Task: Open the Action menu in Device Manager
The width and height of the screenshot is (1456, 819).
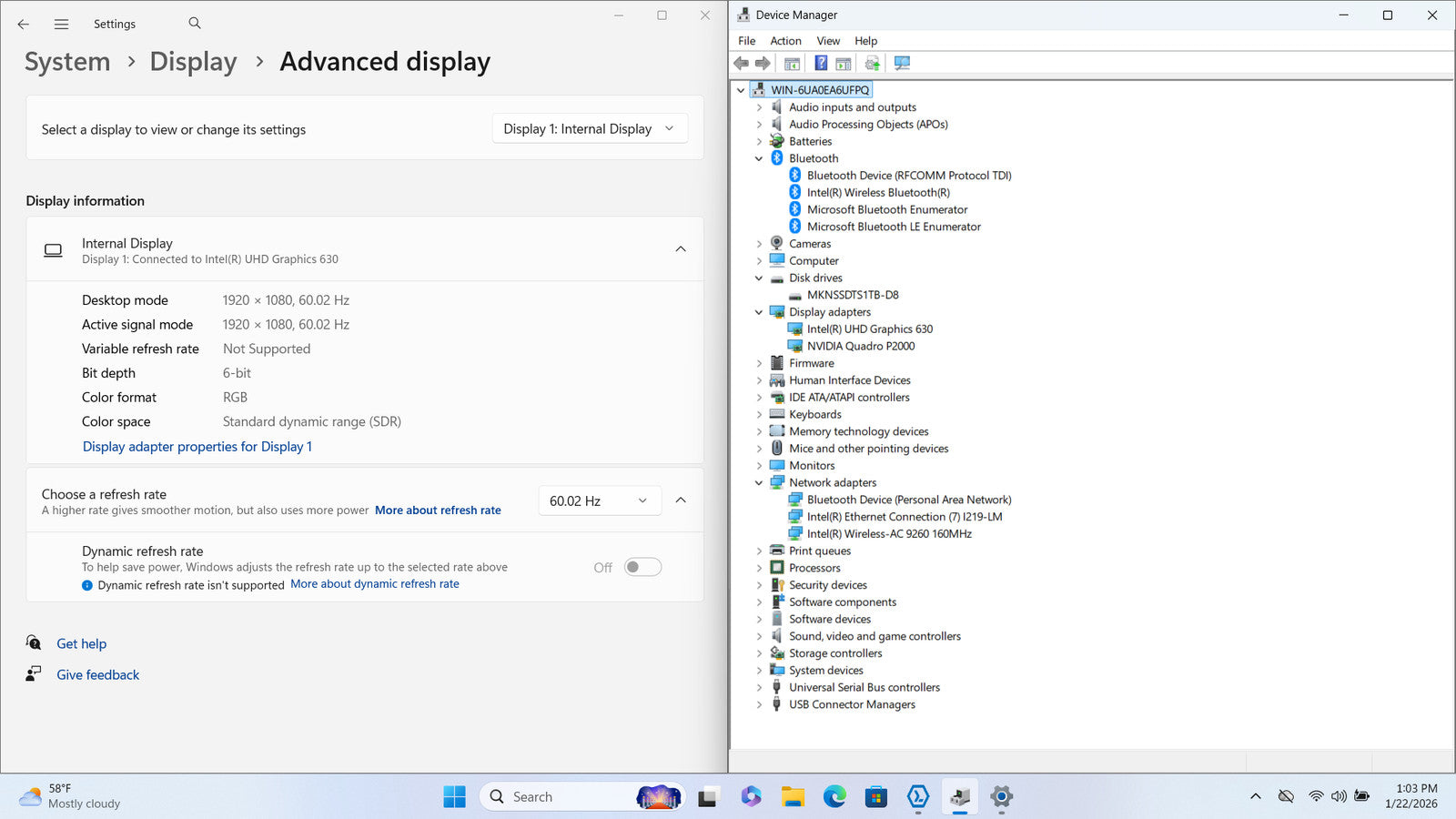Action: (x=785, y=41)
